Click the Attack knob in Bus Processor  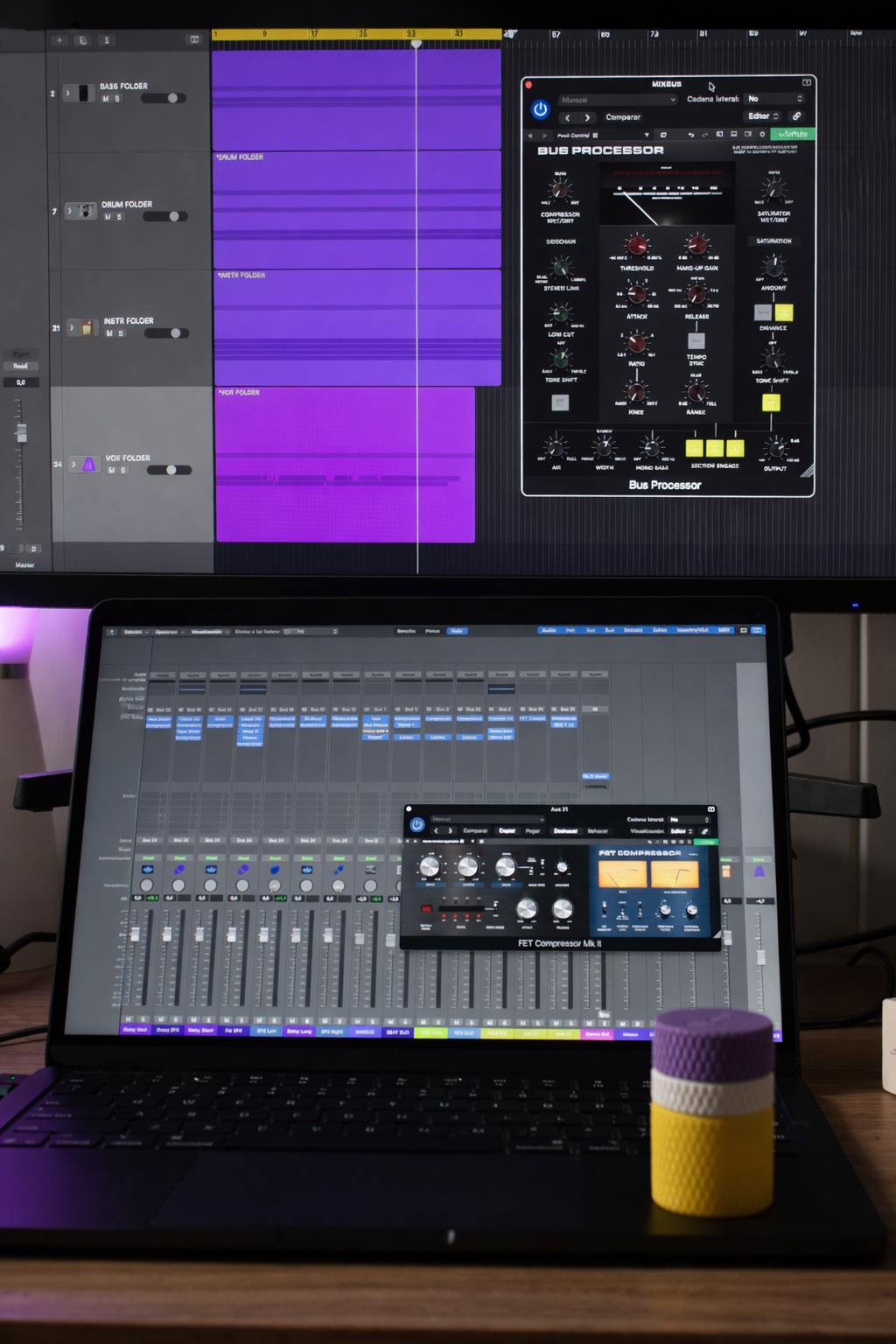(x=637, y=294)
